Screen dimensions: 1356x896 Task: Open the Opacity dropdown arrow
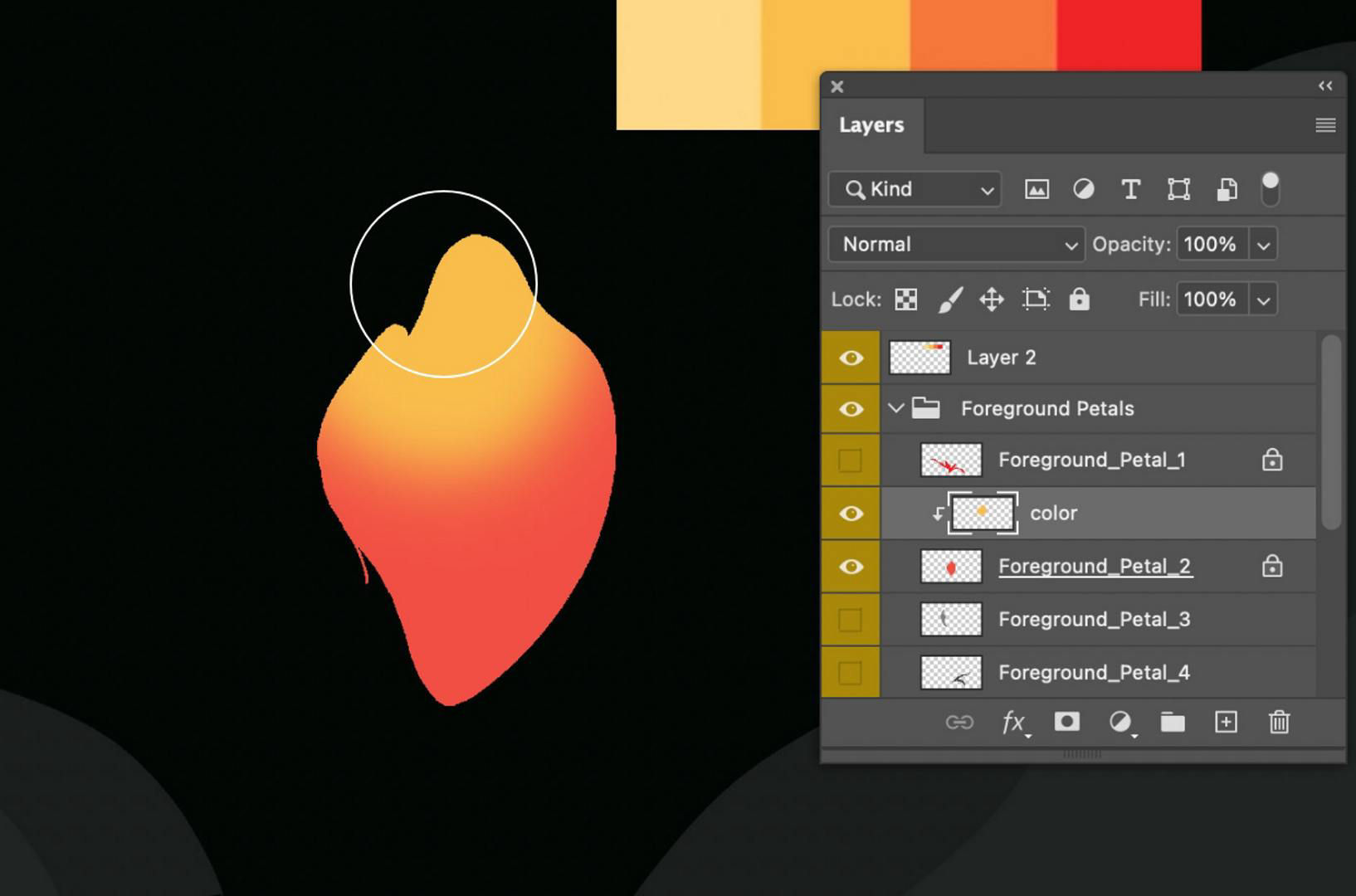click(x=1263, y=244)
